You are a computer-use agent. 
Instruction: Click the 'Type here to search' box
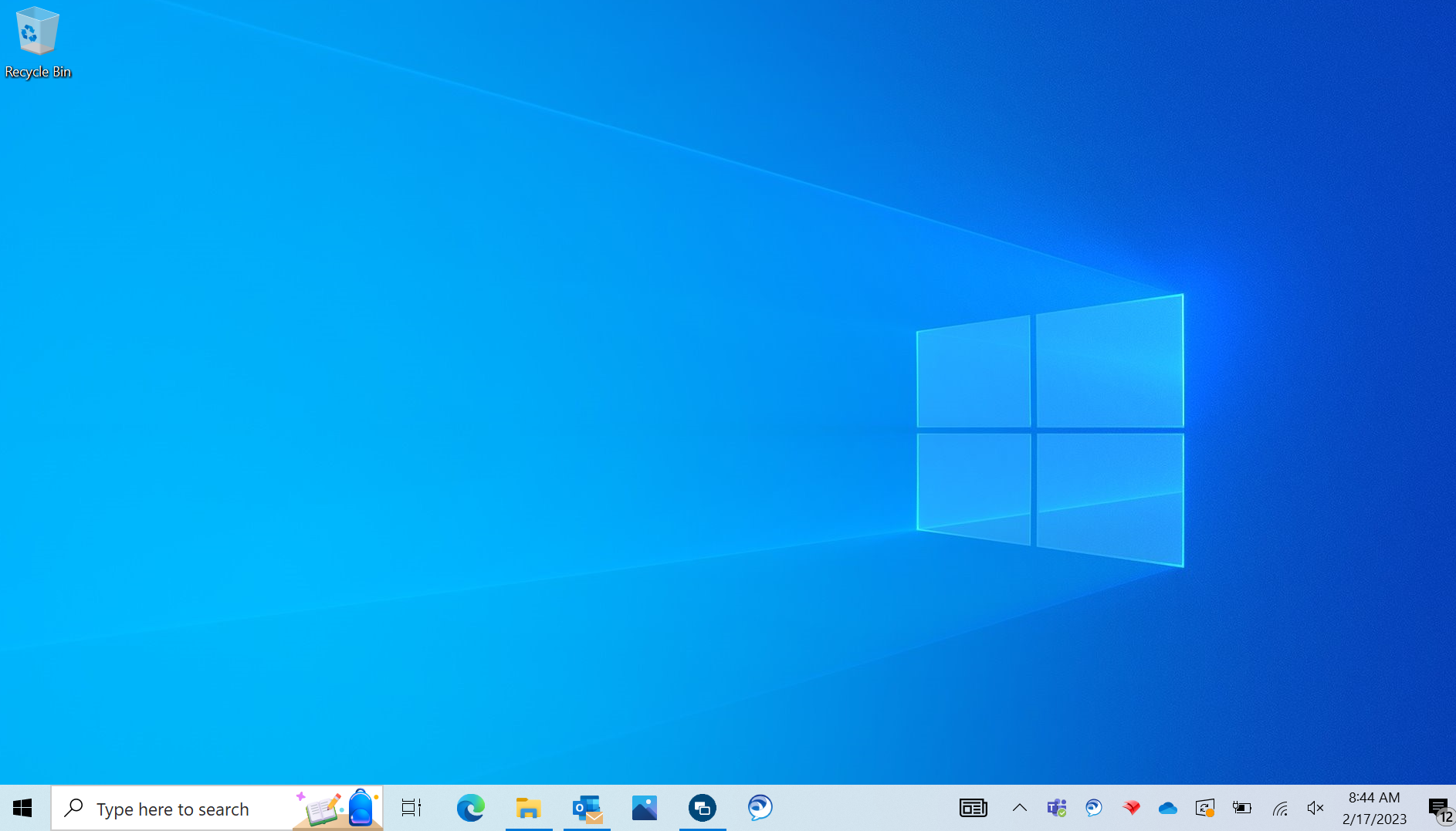(217, 808)
